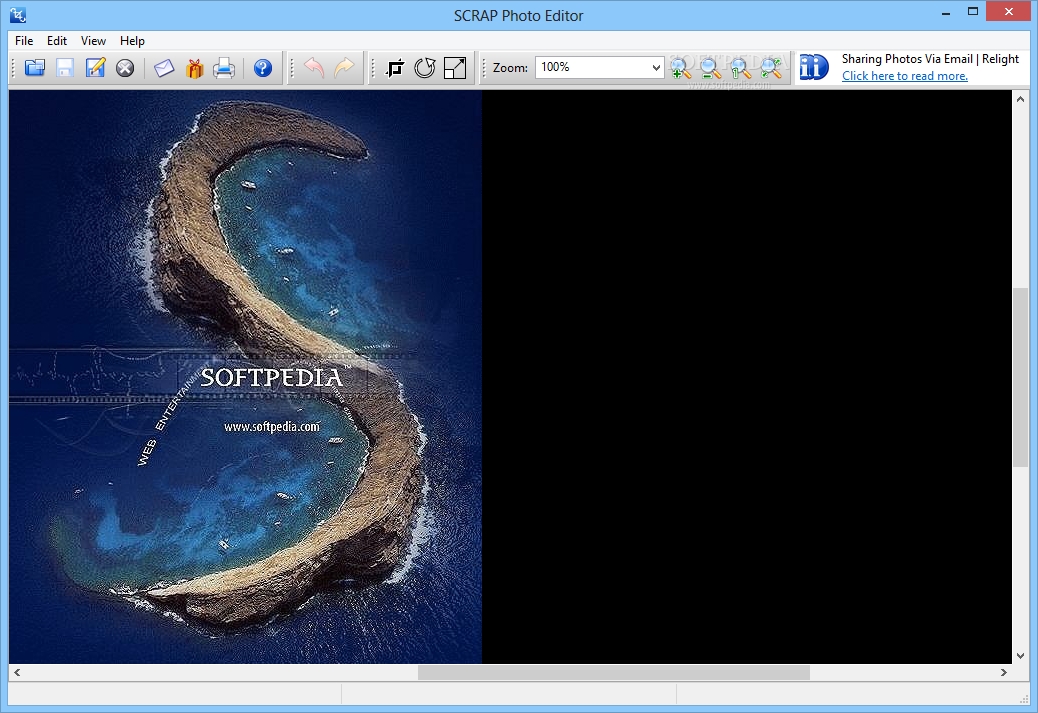Screen dimensions: 1038x713
Task: Send photo via the email envelope icon
Action: pyautogui.click(x=164, y=68)
